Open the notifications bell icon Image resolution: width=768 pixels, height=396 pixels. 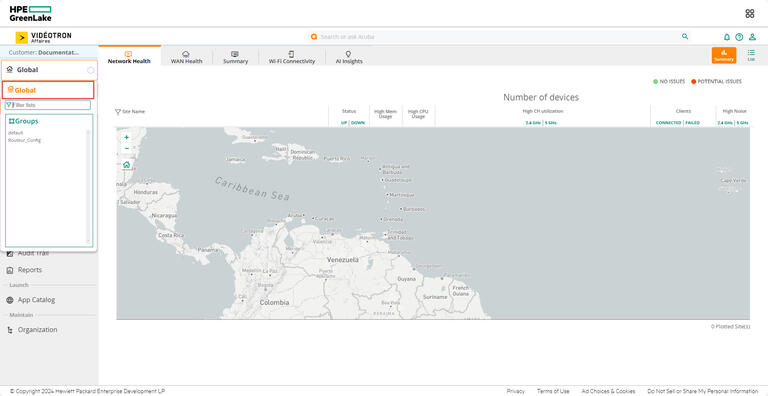[727, 37]
